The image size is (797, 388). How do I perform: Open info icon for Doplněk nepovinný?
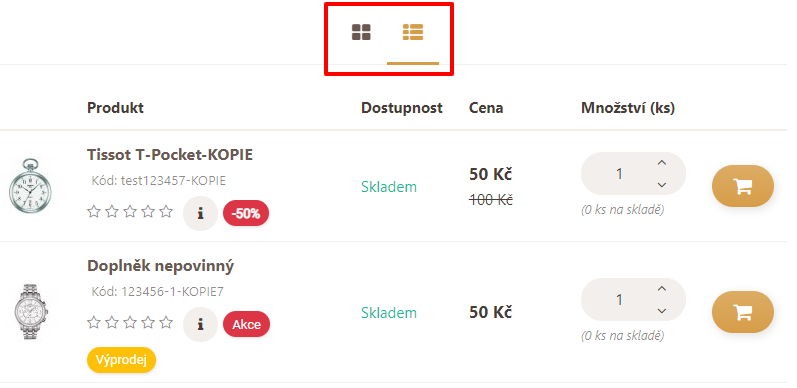click(x=200, y=324)
